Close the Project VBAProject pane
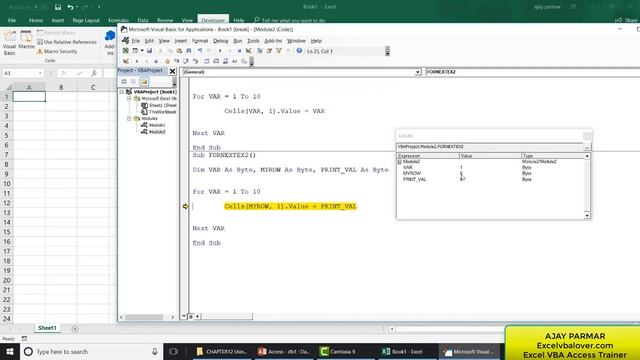This screenshot has width=640, height=360. pos(172,71)
